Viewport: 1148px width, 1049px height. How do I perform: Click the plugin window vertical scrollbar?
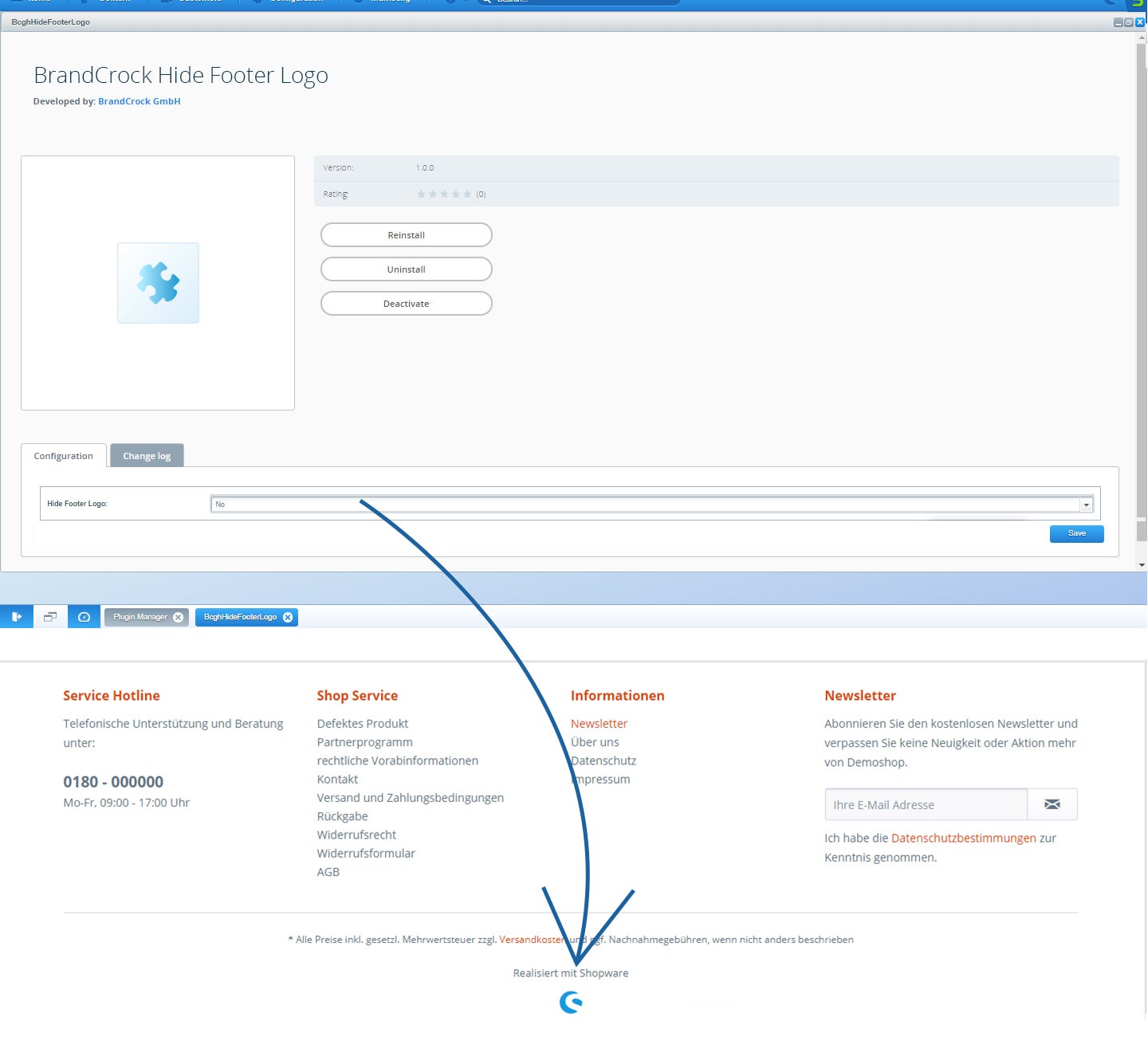[1142, 301]
